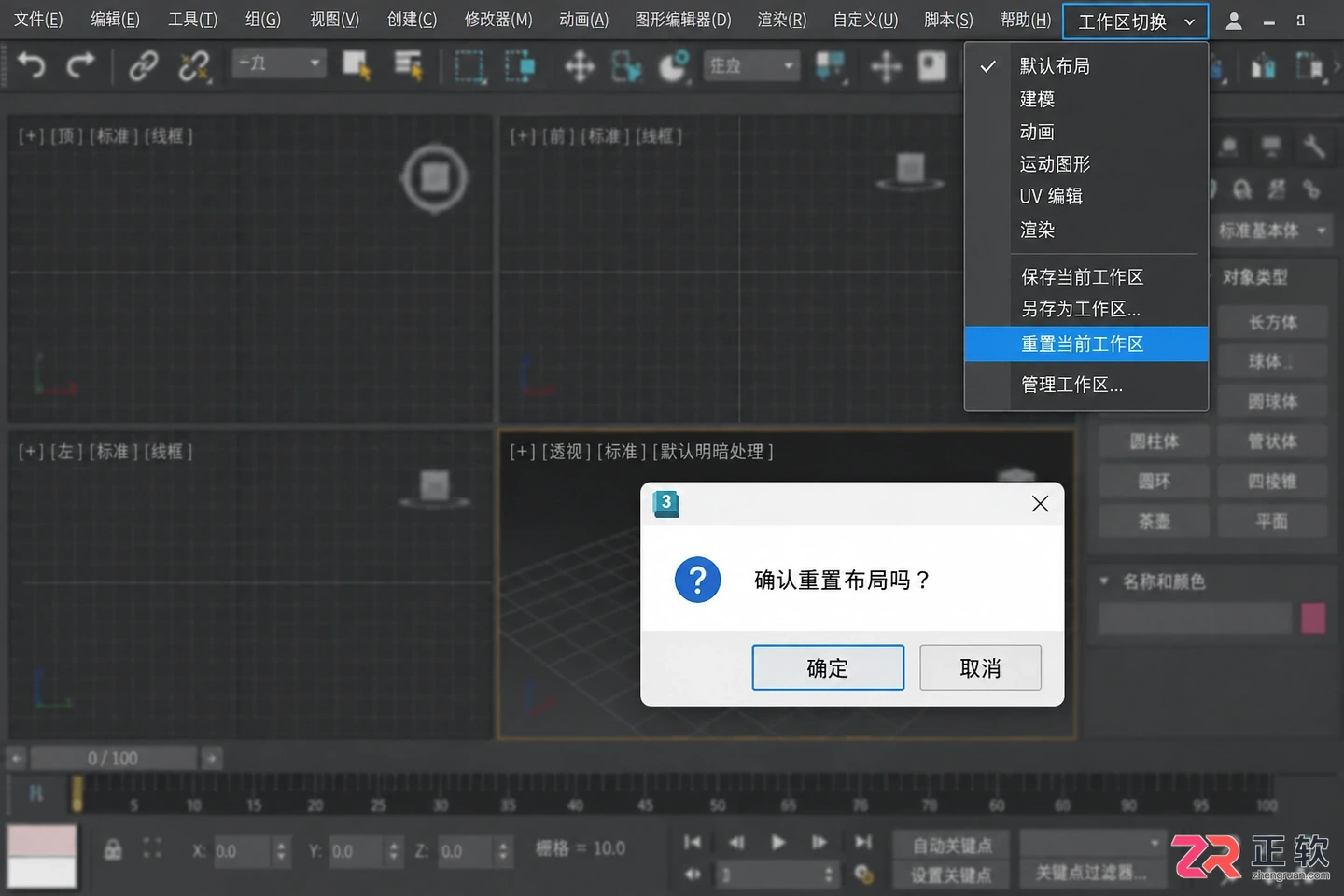Image resolution: width=1344 pixels, height=896 pixels.
Task: Click the 茶壶 teapot button
Action: (x=1155, y=521)
